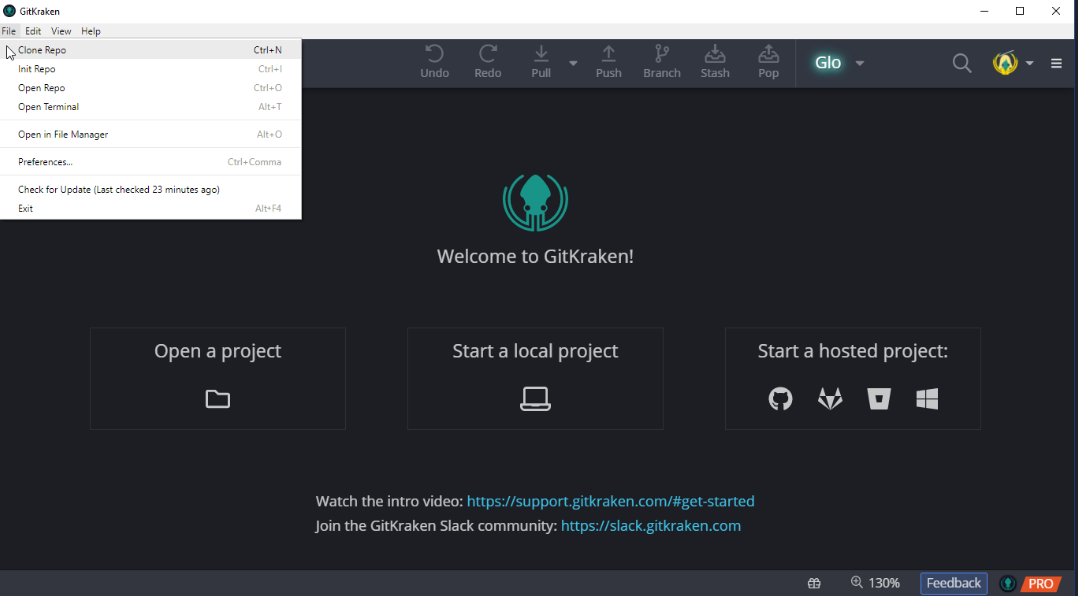Click the Open a project tile
Image resolution: width=1078 pixels, height=596 pixels.
[217, 378]
